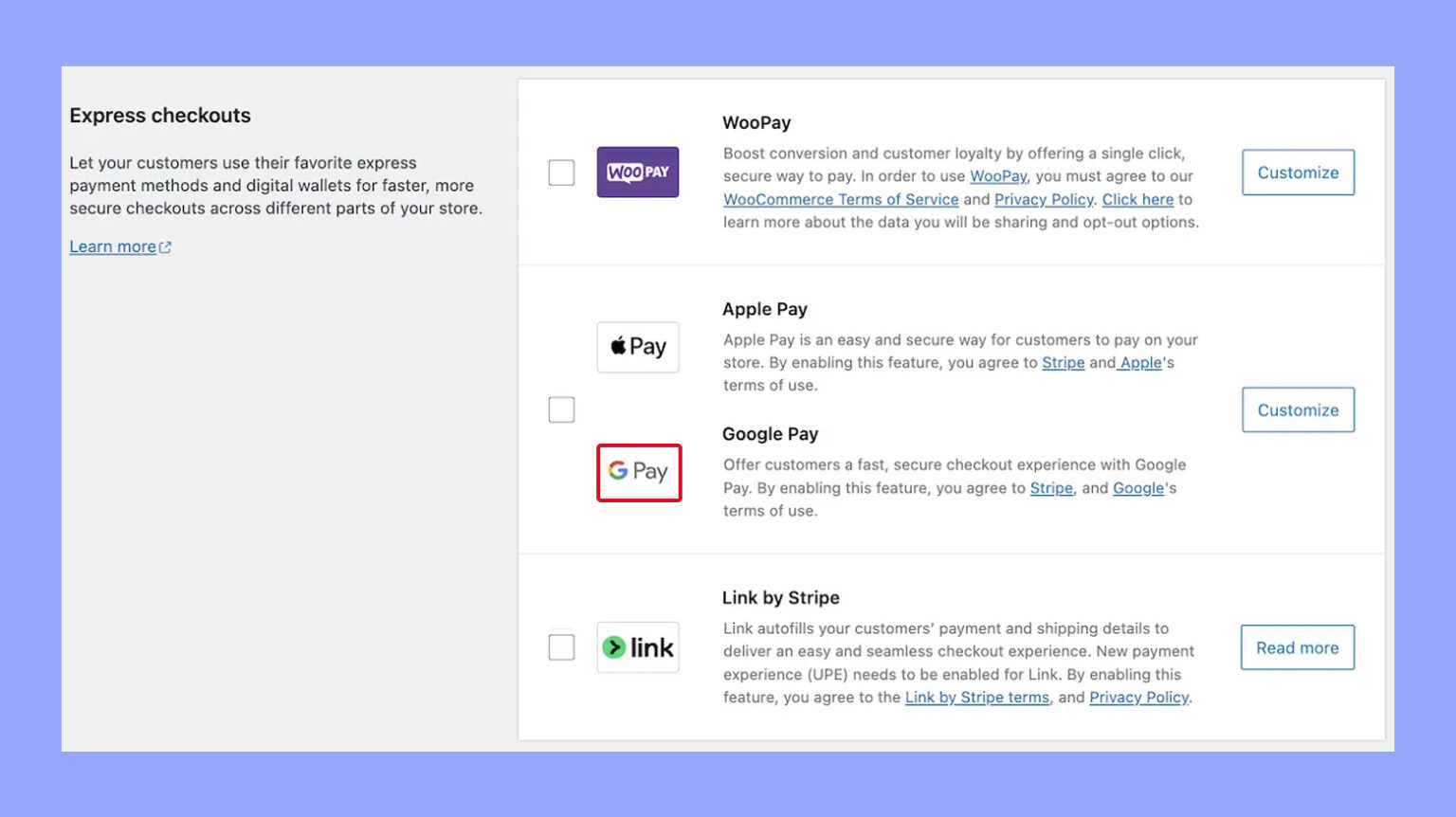The width and height of the screenshot is (1456, 817).
Task: Click Customize for Apple Pay and Google Pay
Action: [x=1297, y=409]
